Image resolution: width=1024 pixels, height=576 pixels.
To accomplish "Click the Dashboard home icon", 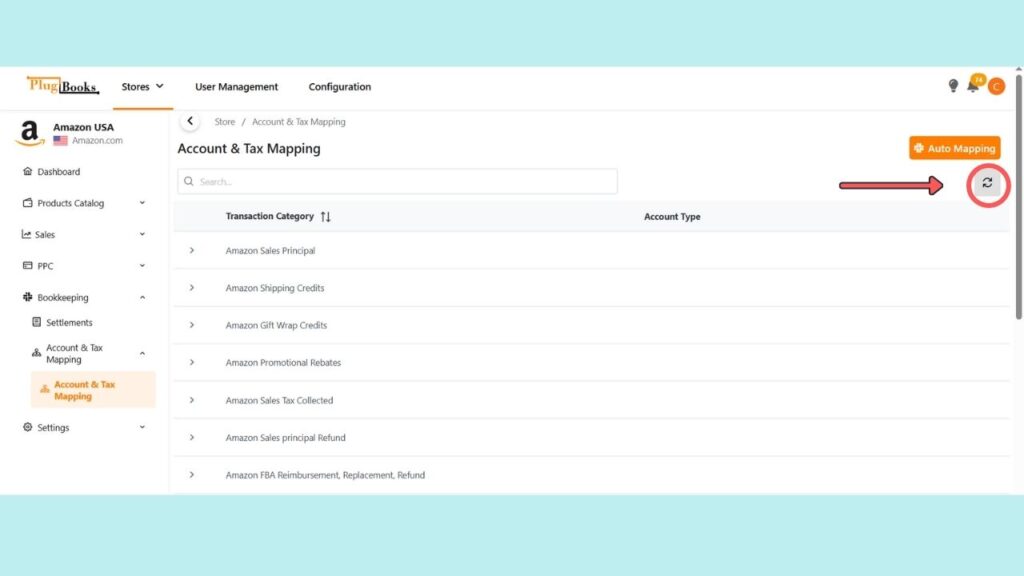I will pos(27,171).
